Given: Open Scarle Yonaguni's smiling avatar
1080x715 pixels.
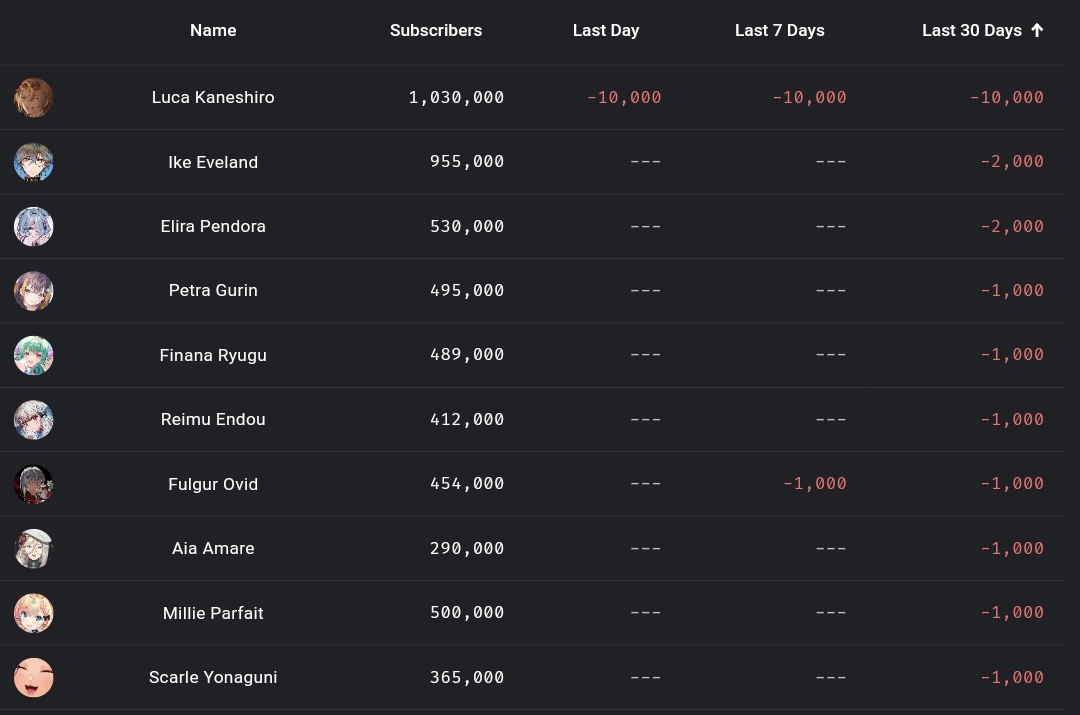Looking at the screenshot, I should click(x=34, y=678).
